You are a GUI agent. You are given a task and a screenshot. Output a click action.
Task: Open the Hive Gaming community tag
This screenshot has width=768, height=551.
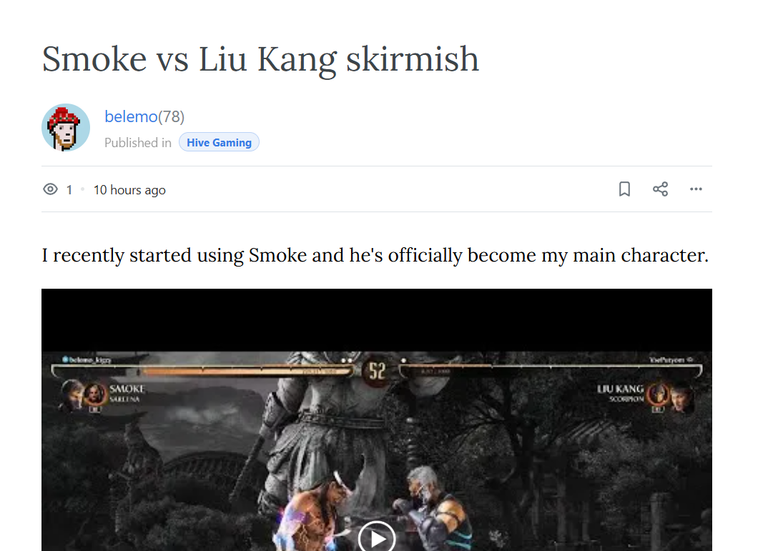pos(219,143)
